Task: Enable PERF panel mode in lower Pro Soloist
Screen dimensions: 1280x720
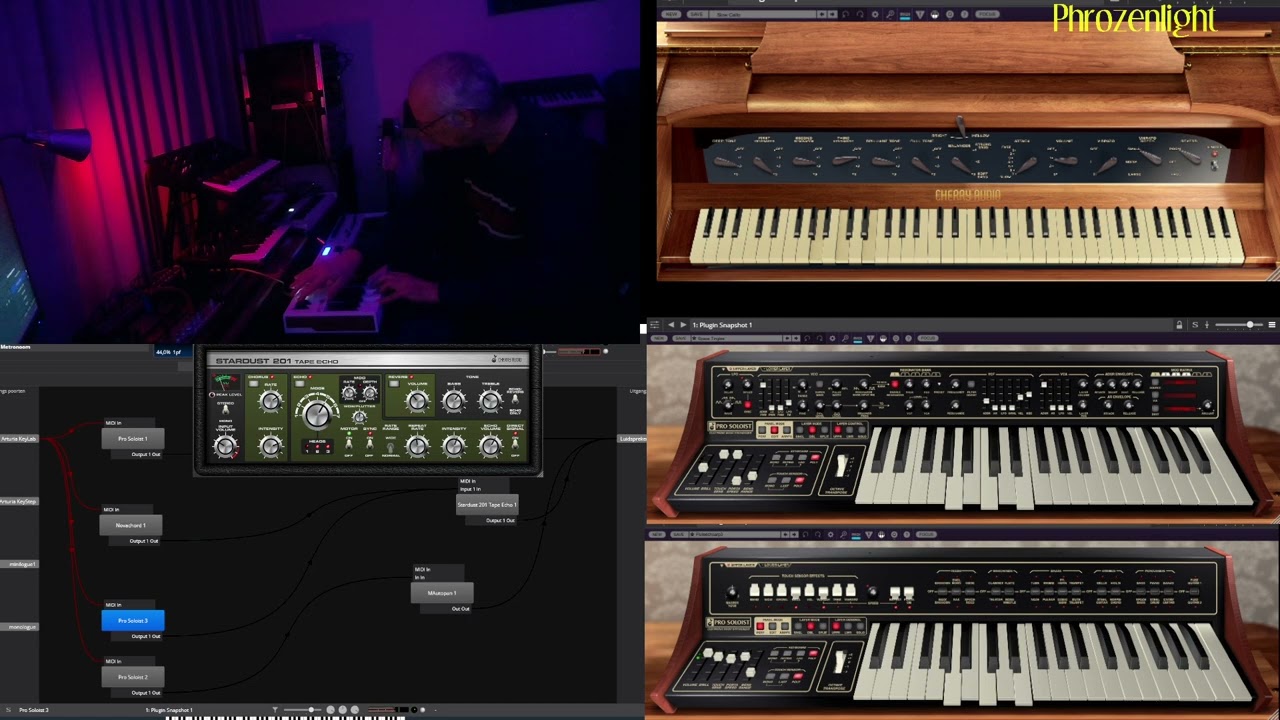Action: [x=761, y=625]
